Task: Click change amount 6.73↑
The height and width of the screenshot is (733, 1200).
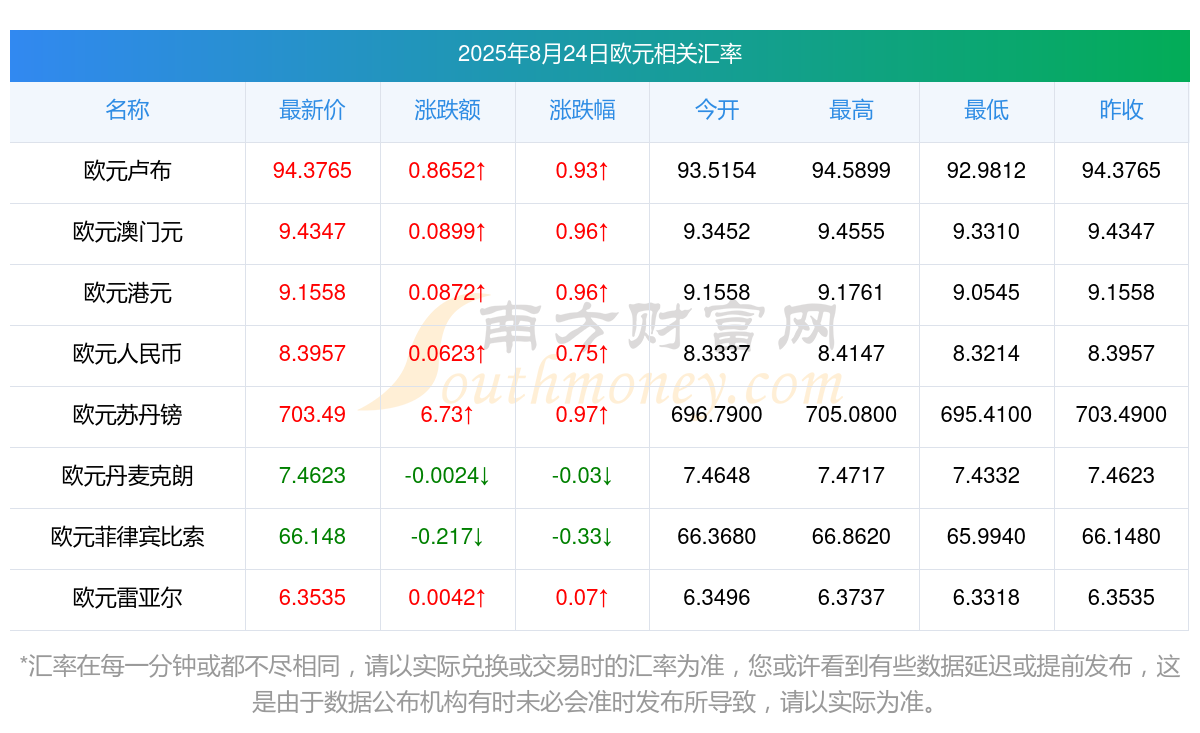Action: (447, 415)
